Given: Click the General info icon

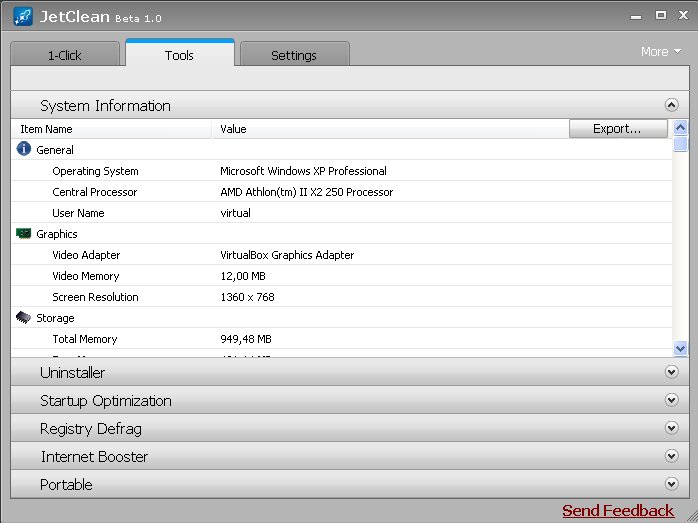Looking at the screenshot, I should (24, 149).
